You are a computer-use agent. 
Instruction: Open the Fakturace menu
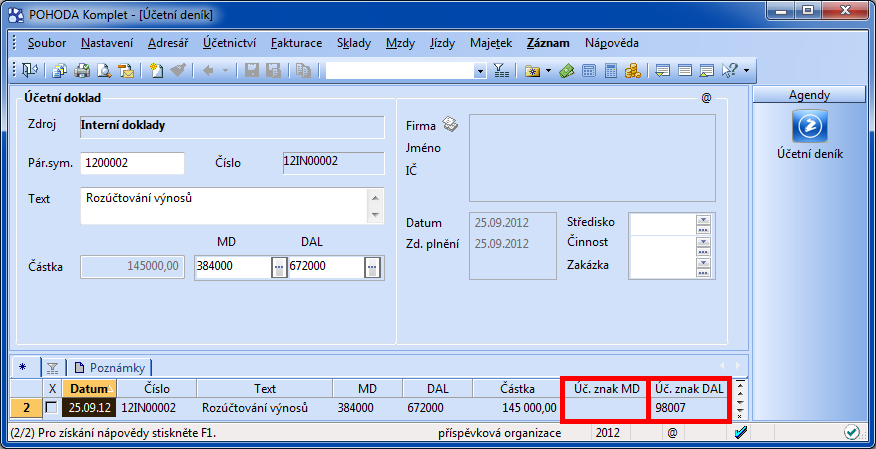[x=297, y=43]
